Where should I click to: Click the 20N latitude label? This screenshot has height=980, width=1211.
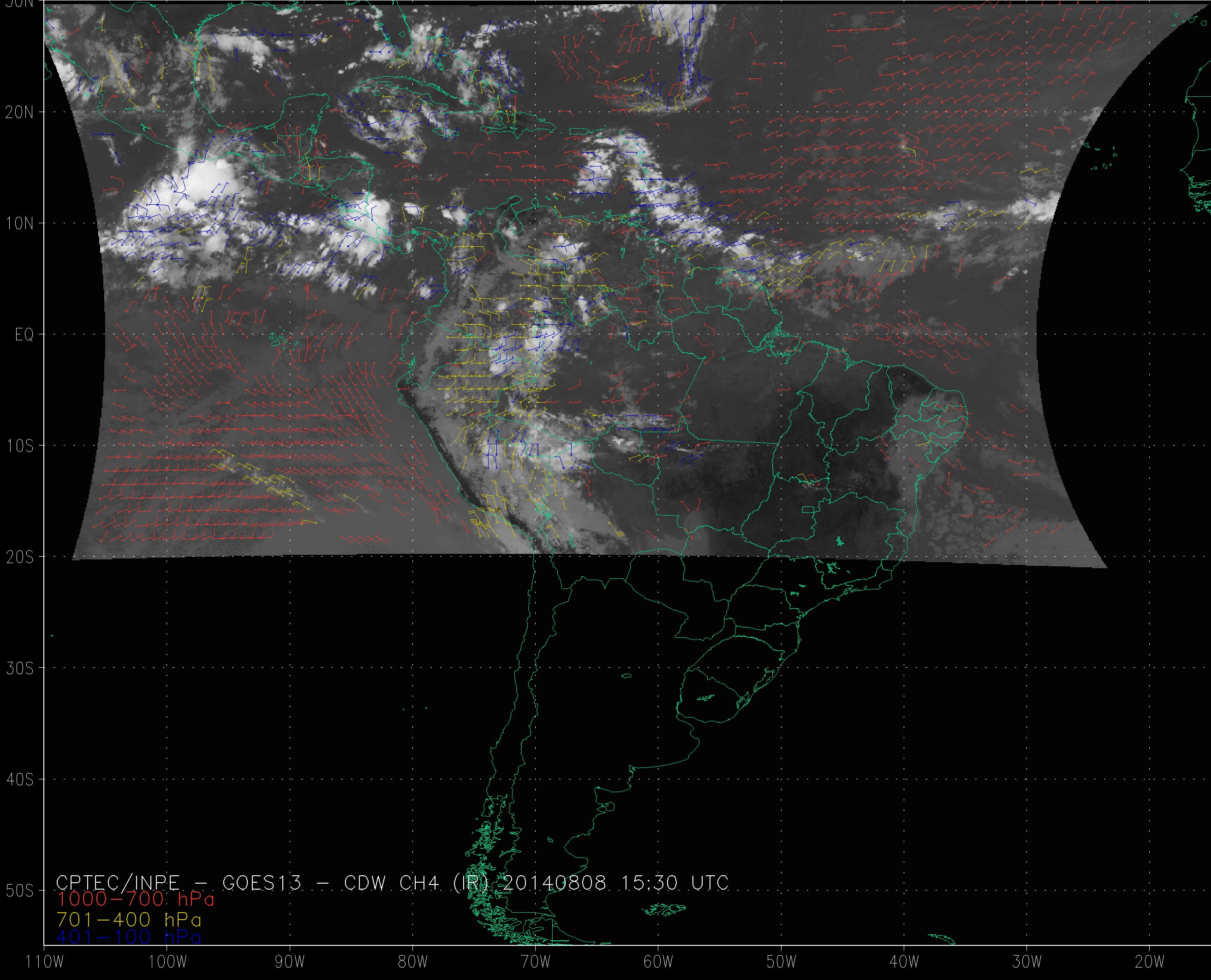(x=20, y=113)
